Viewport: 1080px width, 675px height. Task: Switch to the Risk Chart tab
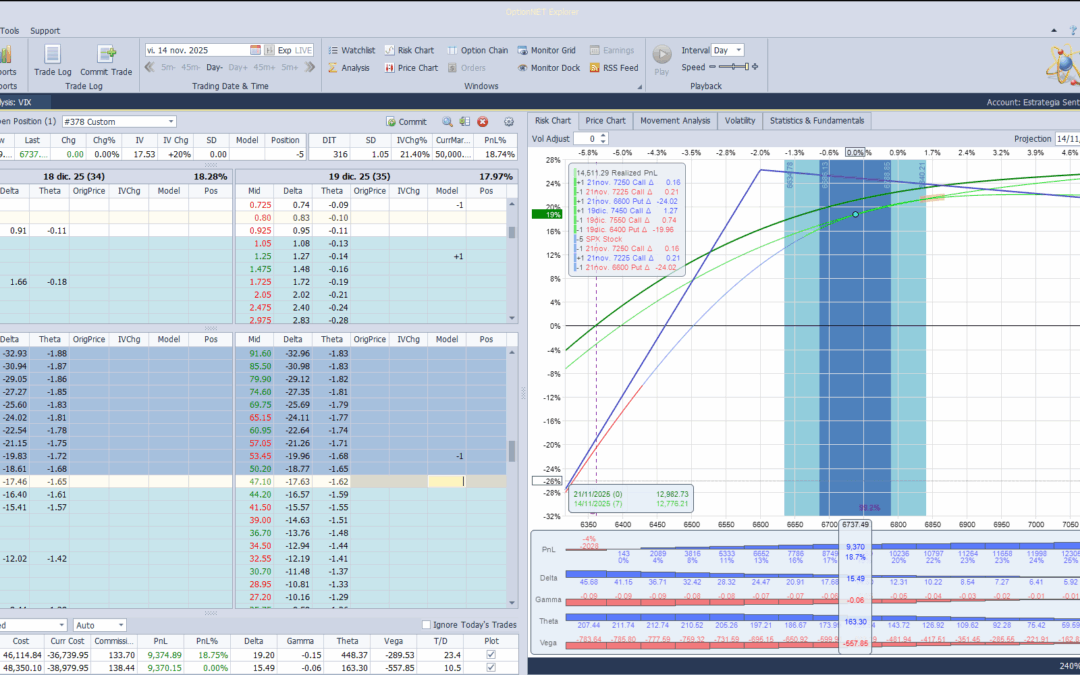[x=553, y=121]
